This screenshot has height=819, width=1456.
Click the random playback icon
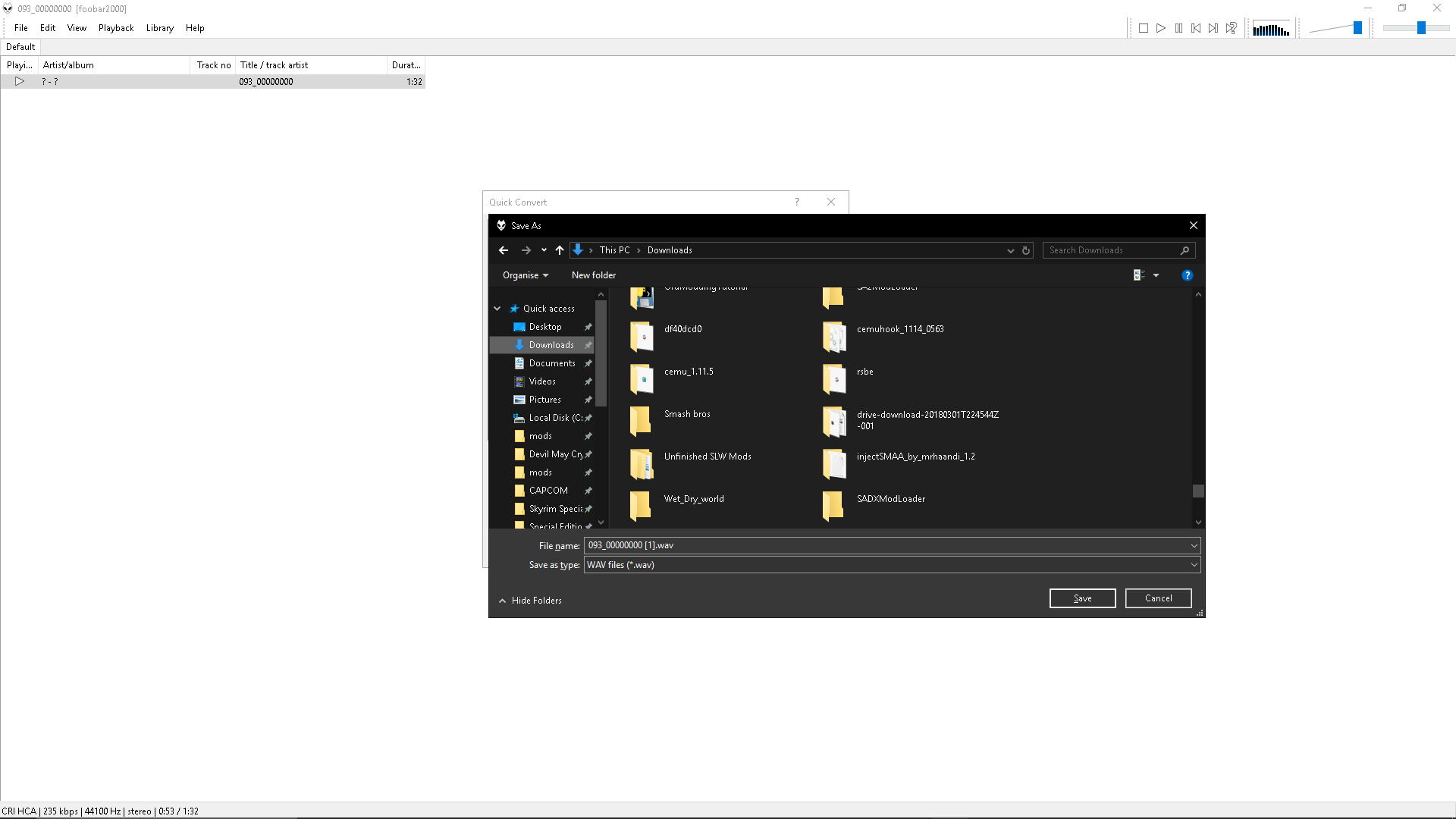click(1232, 28)
